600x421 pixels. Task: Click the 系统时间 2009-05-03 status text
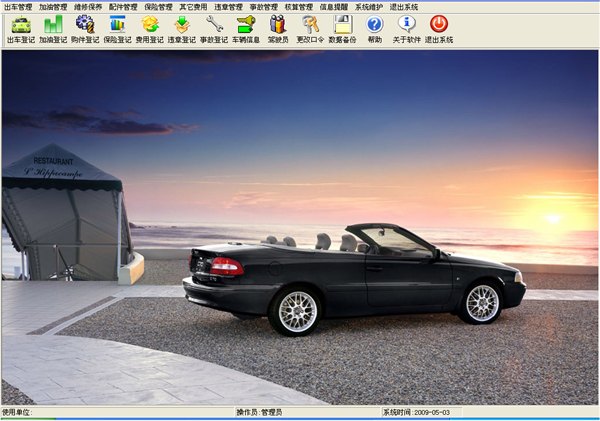click(x=417, y=412)
